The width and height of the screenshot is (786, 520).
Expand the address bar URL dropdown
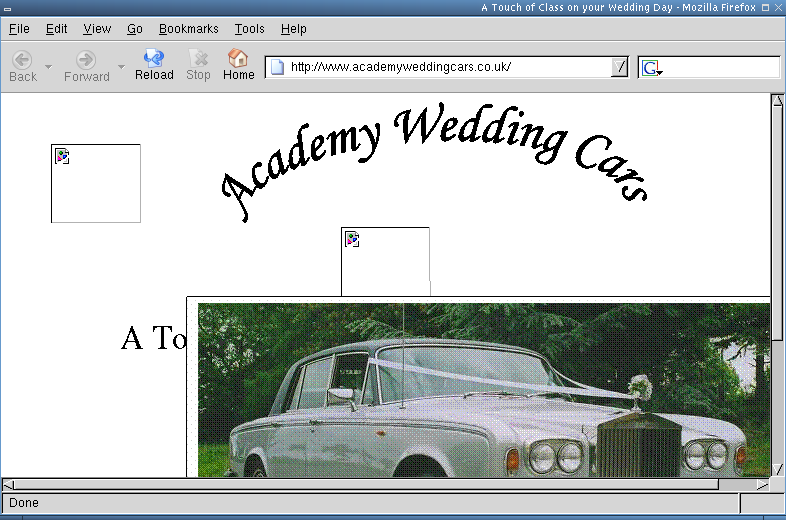619,67
